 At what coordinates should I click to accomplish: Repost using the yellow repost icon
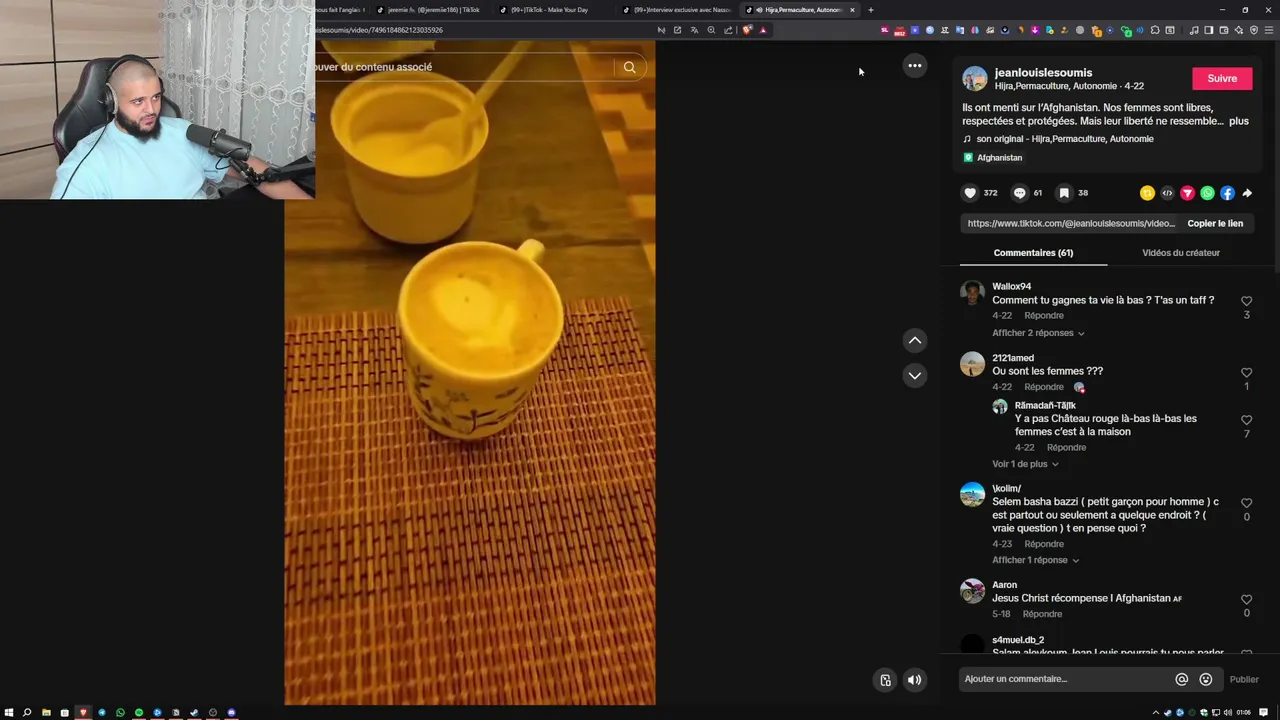1147,193
